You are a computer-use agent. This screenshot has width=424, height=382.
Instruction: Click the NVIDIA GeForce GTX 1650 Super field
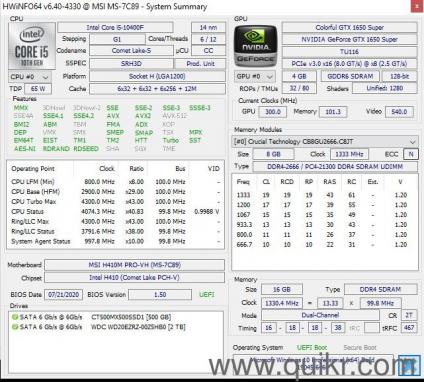click(350, 39)
